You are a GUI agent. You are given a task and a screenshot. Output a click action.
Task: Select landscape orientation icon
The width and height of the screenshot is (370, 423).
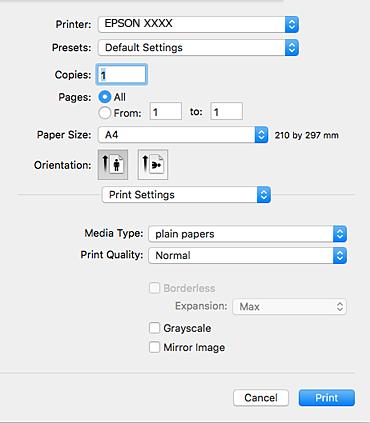pyautogui.click(x=153, y=164)
